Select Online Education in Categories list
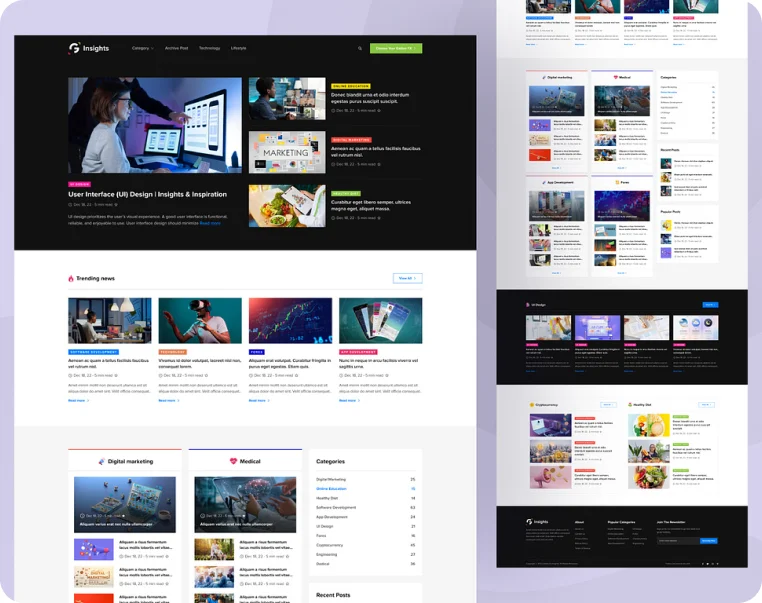 click(333, 488)
